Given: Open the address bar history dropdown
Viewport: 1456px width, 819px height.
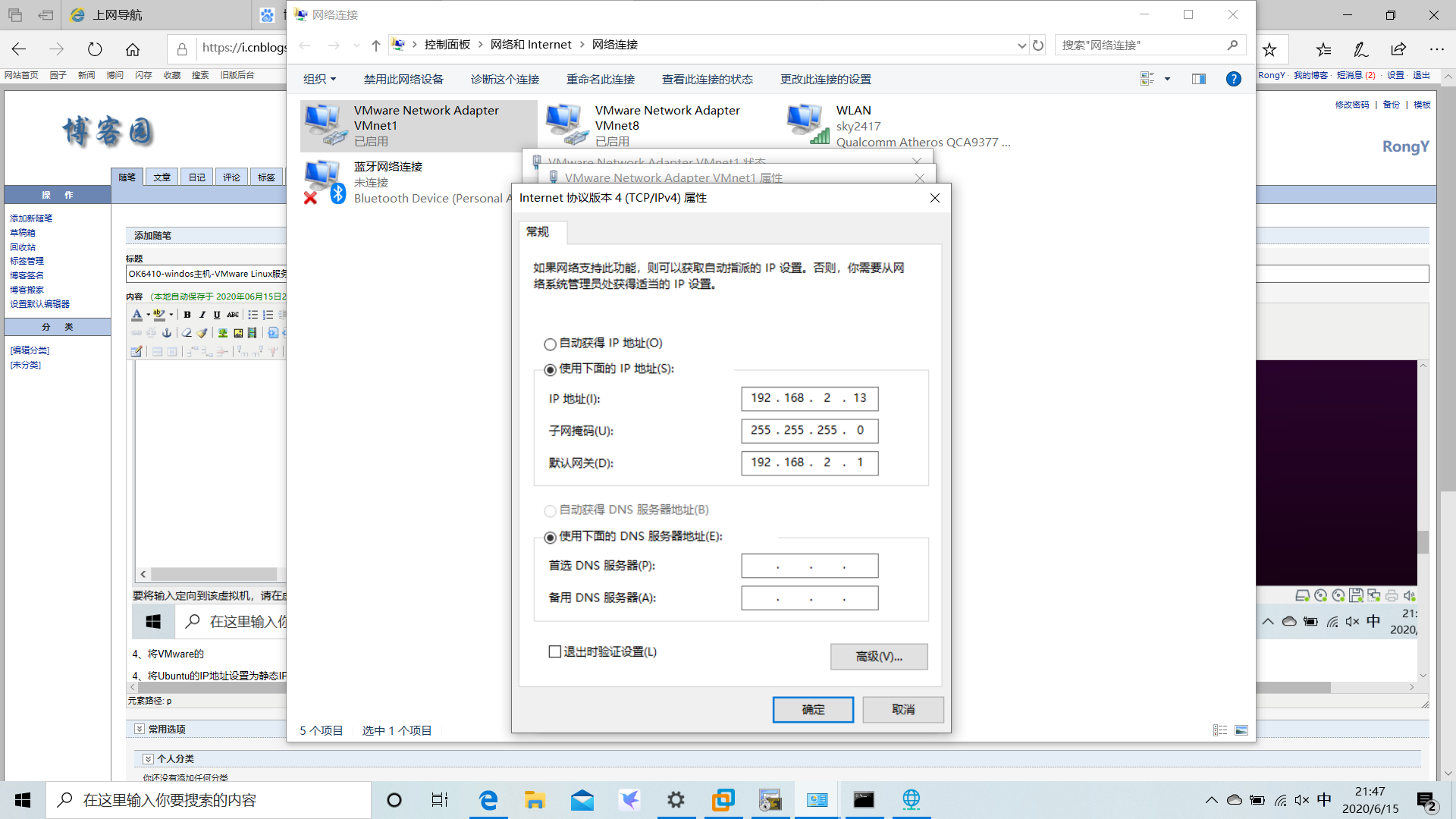Looking at the screenshot, I should 1021,45.
